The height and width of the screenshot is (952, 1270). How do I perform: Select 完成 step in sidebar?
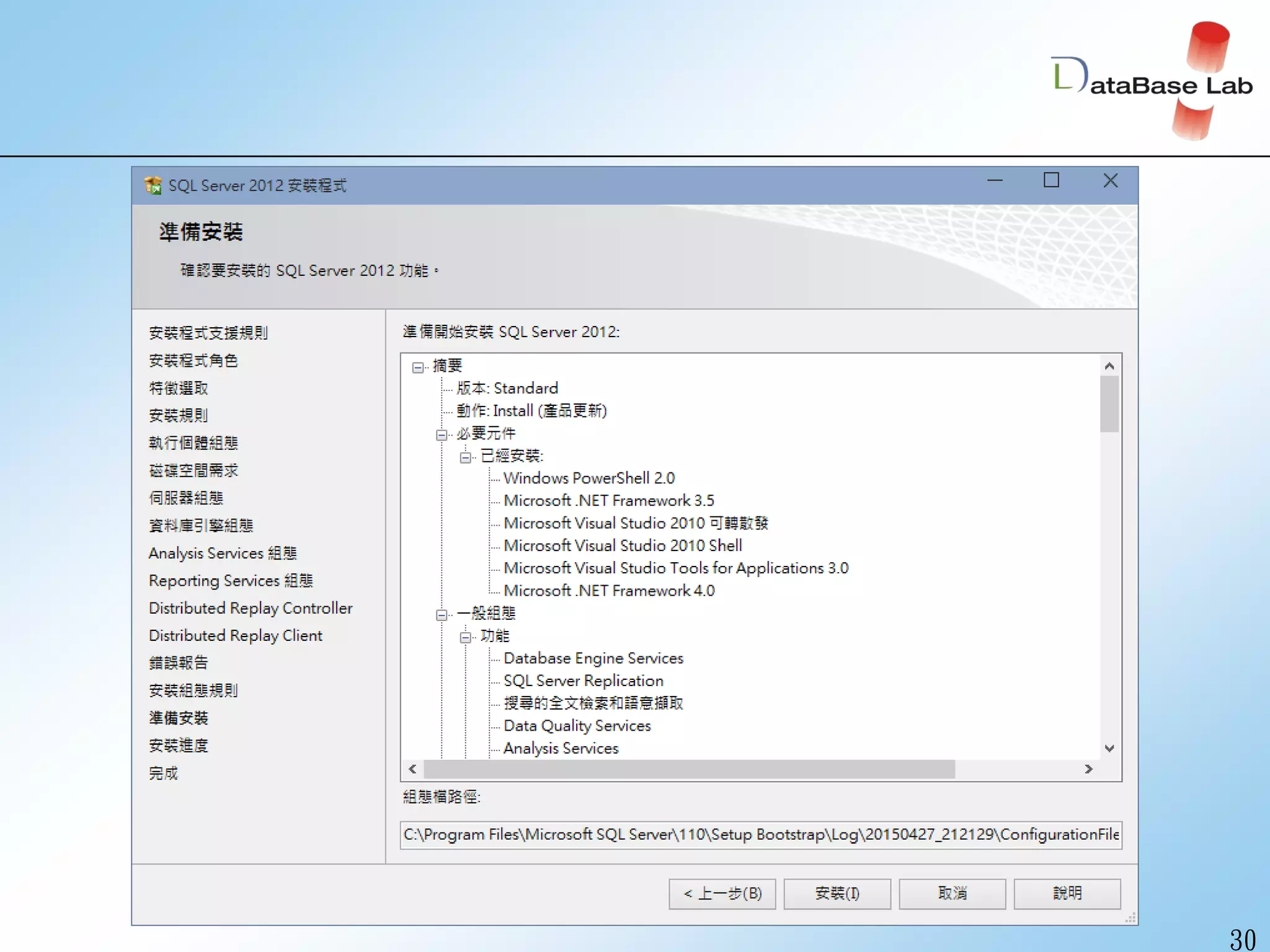(164, 773)
